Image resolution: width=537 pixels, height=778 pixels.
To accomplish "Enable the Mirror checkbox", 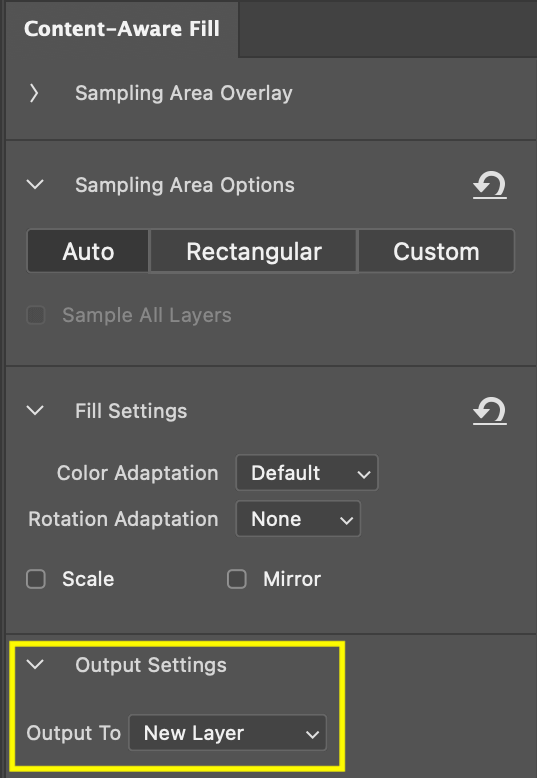I will (x=237, y=579).
